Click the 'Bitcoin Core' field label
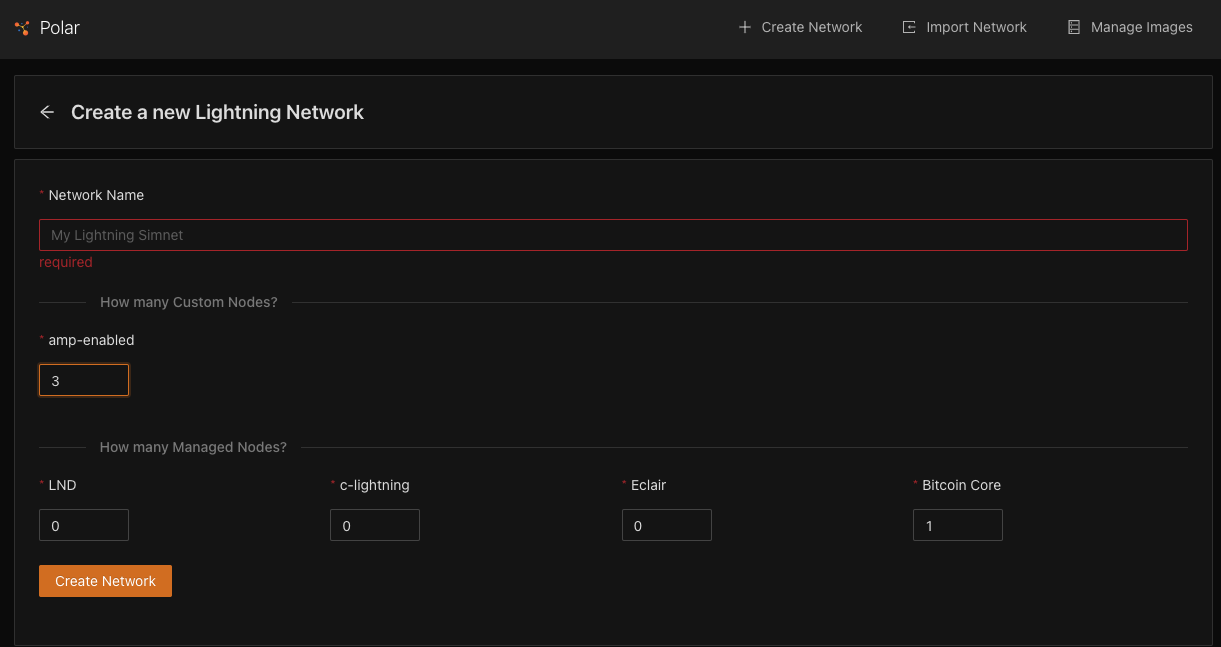 click(961, 485)
